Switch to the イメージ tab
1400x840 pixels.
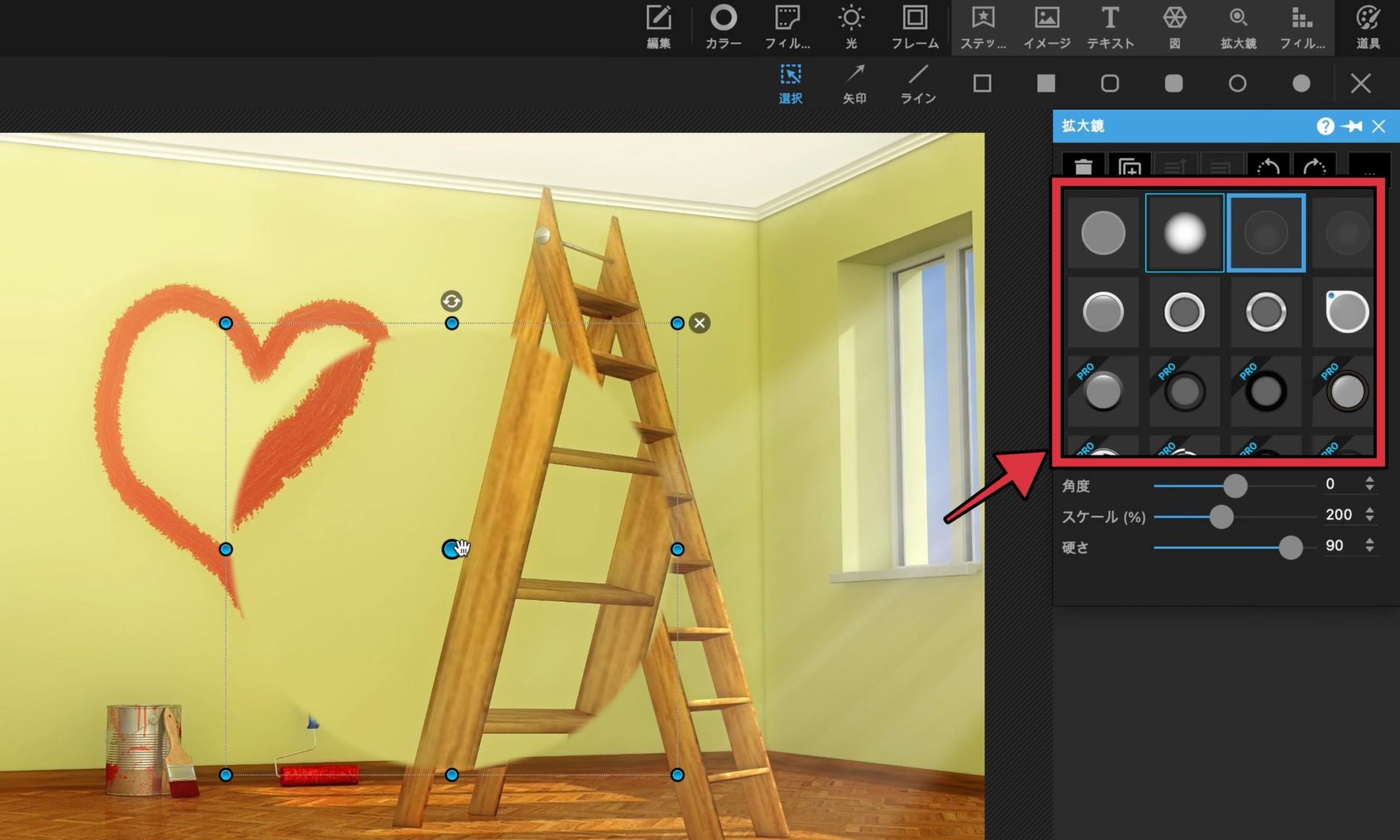click(1046, 27)
